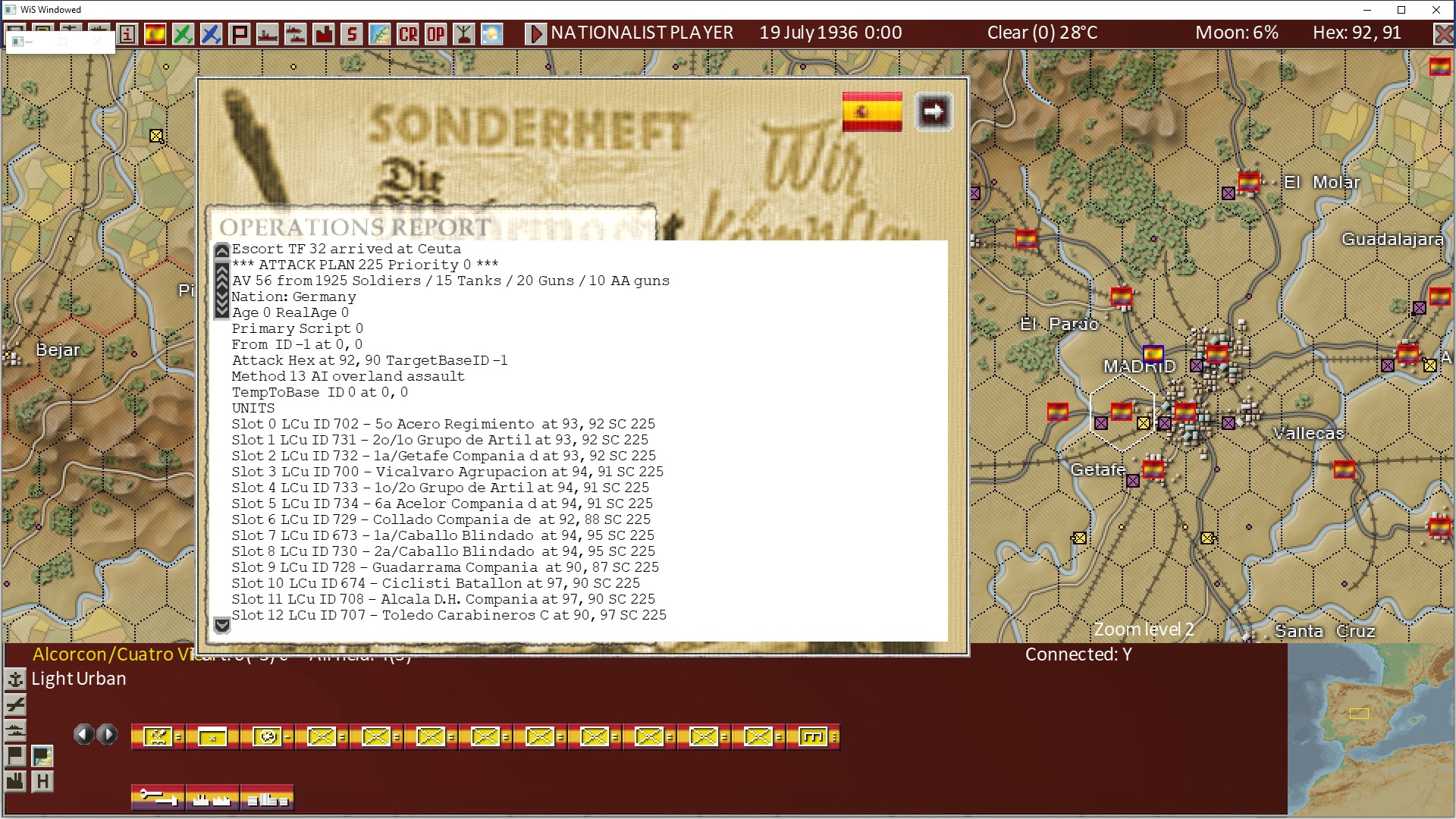Image resolution: width=1456 pixels, height=819 pixels.
Task: Toggle the terrain map view icon in toolbar
Action: point(380,34)
